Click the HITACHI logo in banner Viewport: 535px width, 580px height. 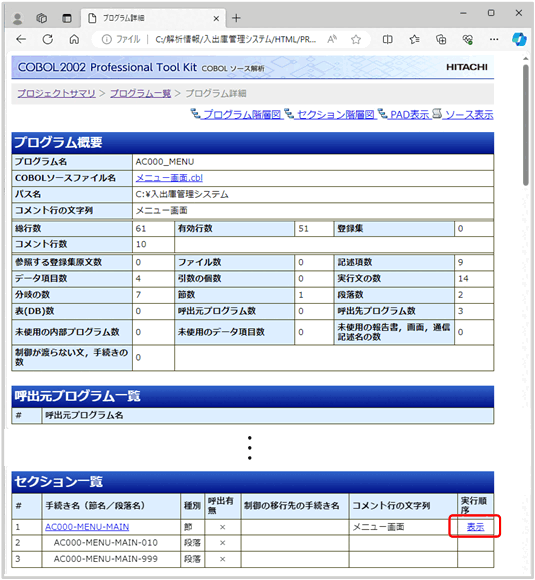467,67
